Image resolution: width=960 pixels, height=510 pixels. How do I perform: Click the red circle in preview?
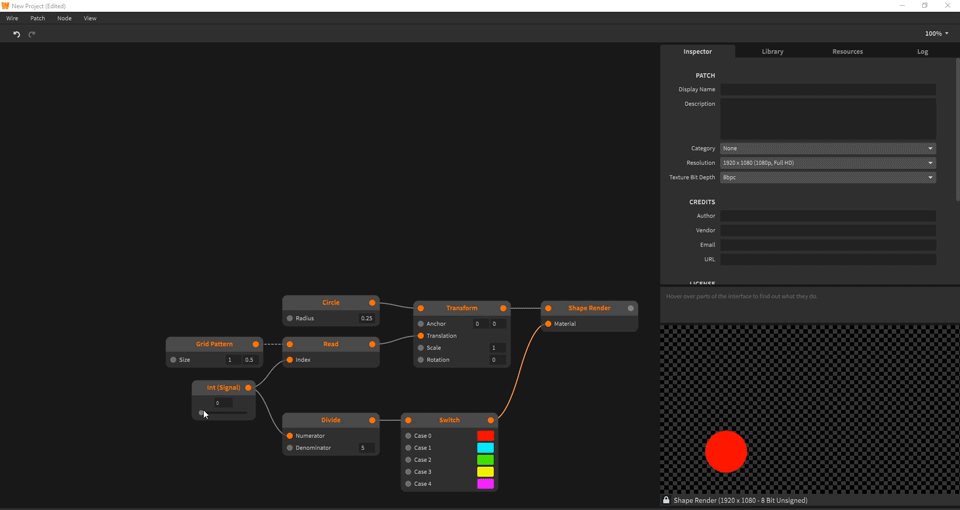click(x=726, y=452)
